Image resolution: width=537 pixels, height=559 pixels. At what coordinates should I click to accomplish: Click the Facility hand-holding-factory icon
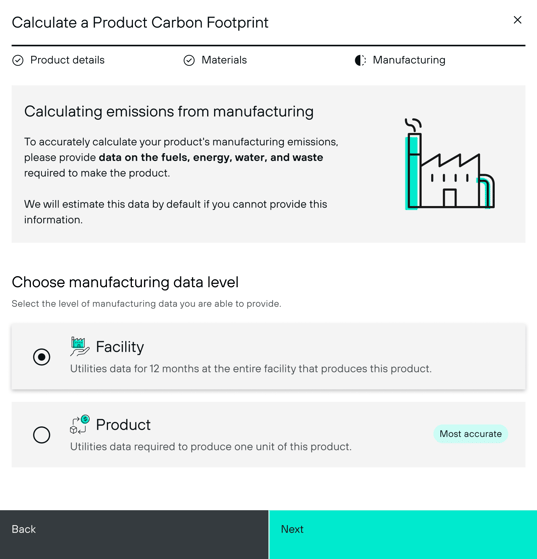coord(80,347)
